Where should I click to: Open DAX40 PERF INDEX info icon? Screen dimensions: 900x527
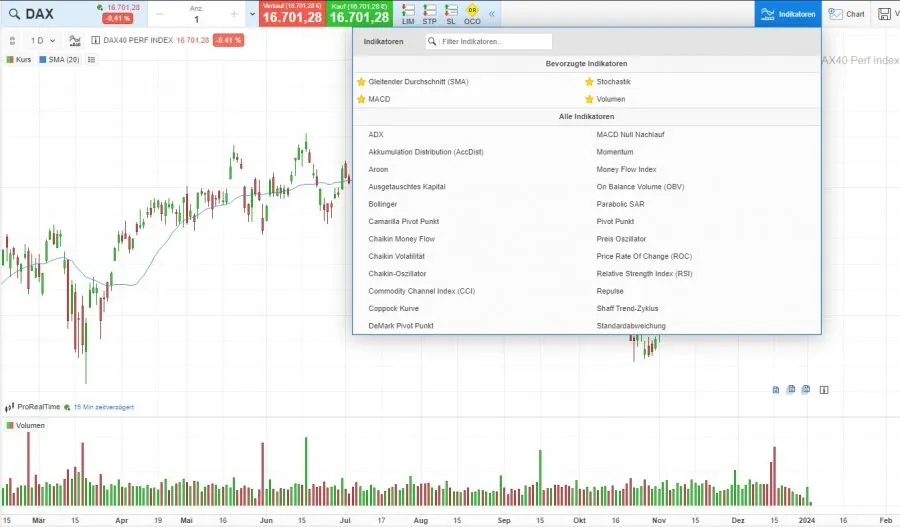click(x=96, y=40)
